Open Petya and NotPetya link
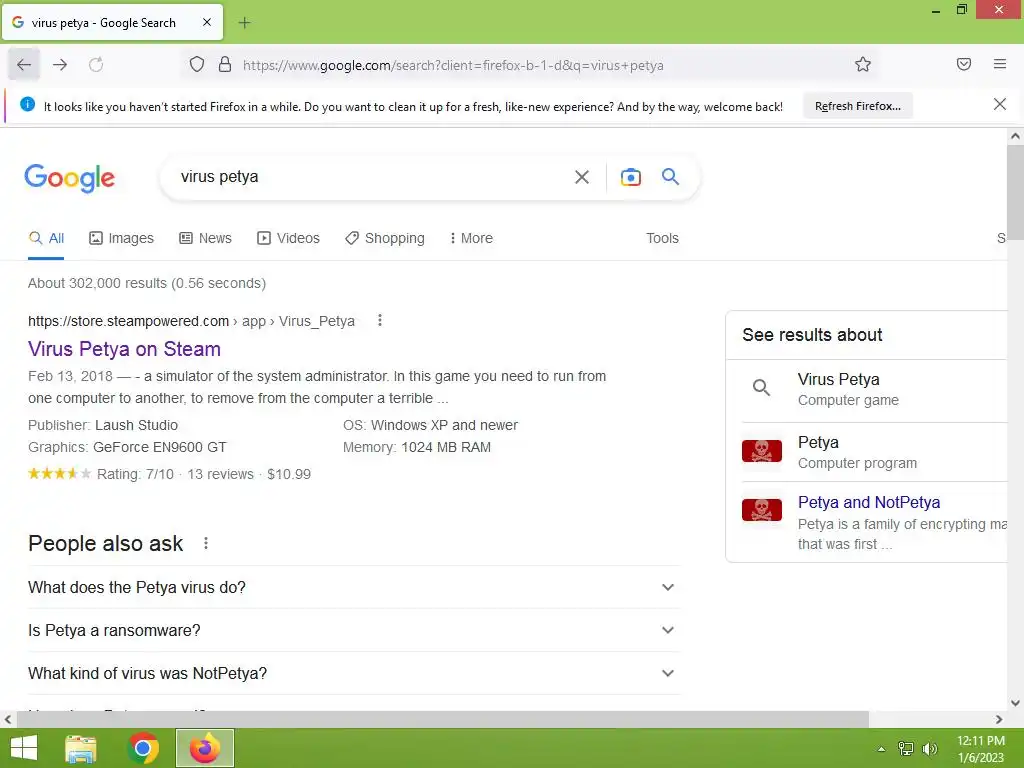Image resolution: width=1024 pixels, height=768 pixels. (869, 502)
